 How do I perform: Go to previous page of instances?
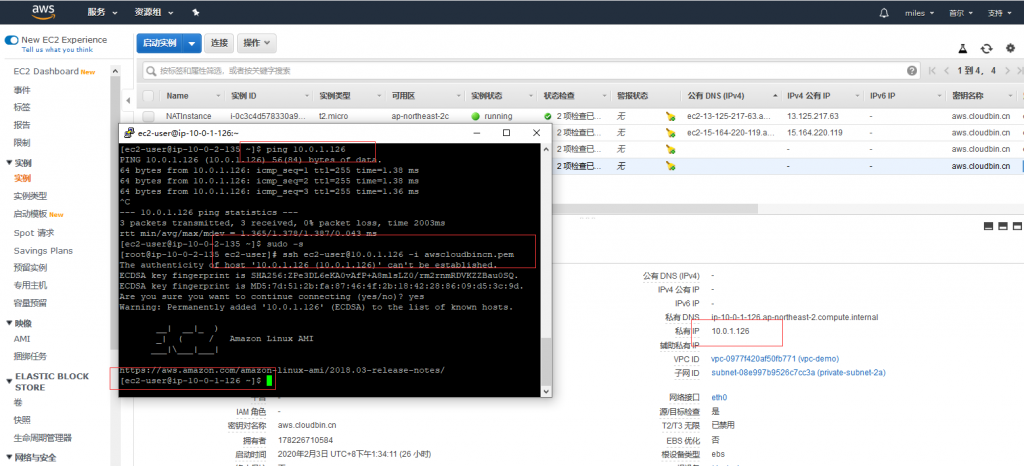click(x=947, y=70)
